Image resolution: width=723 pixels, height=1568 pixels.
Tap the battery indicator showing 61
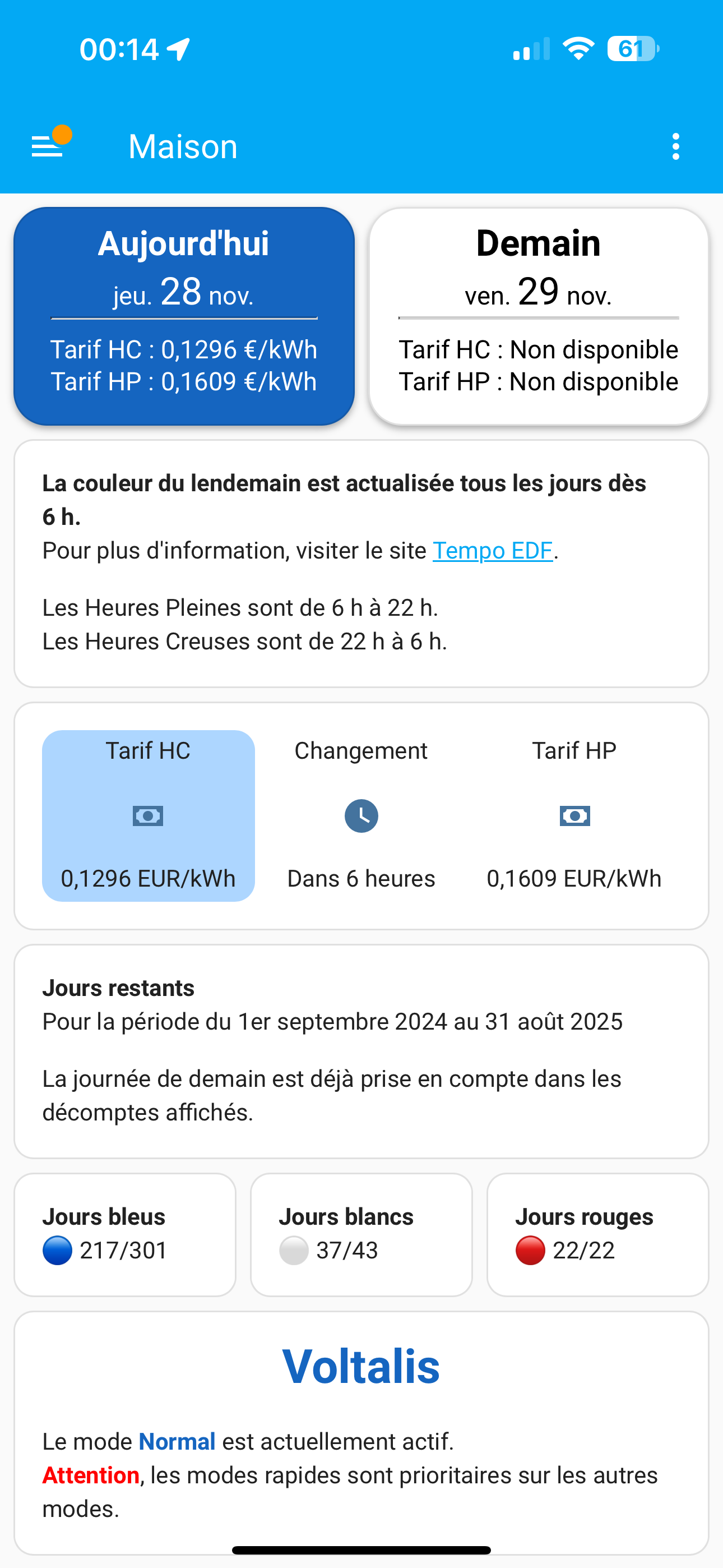point(633,49)
